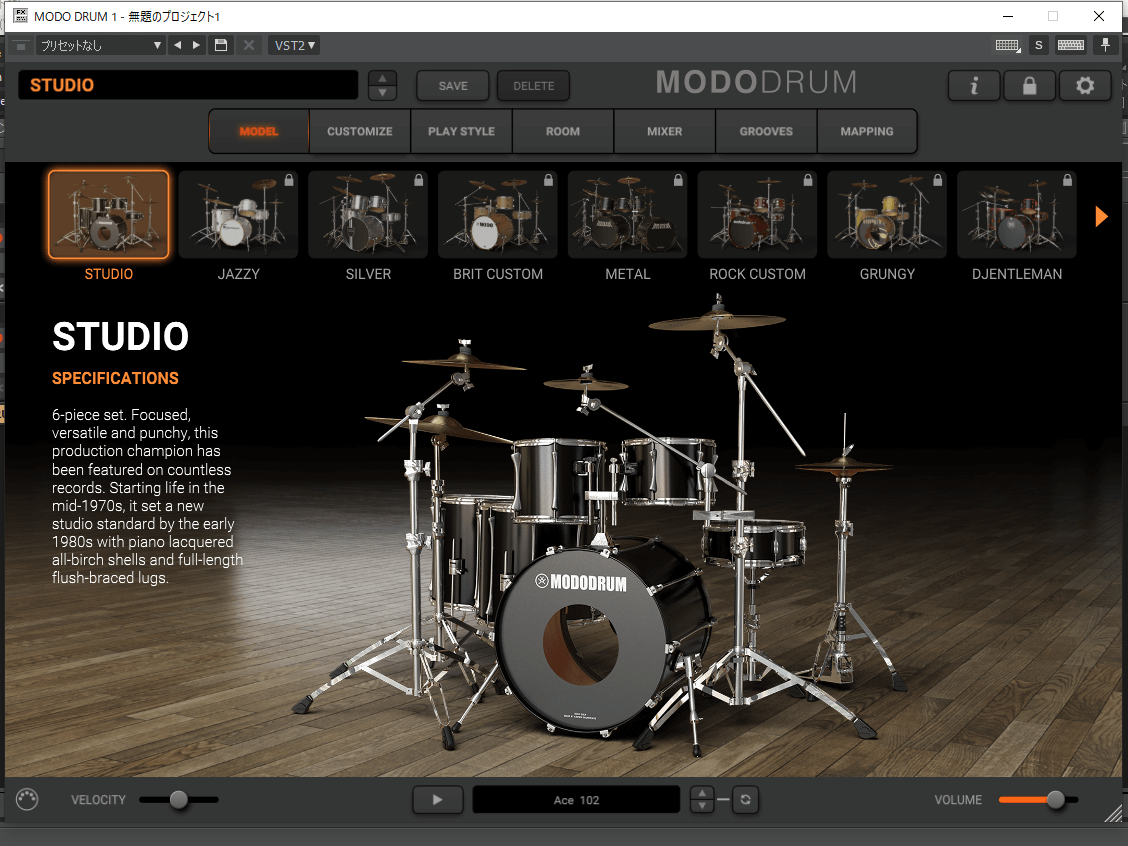This screenshot has width=1128, height=846.
Task: Click the padlock icon next to info
Action: pos(1029,86)
